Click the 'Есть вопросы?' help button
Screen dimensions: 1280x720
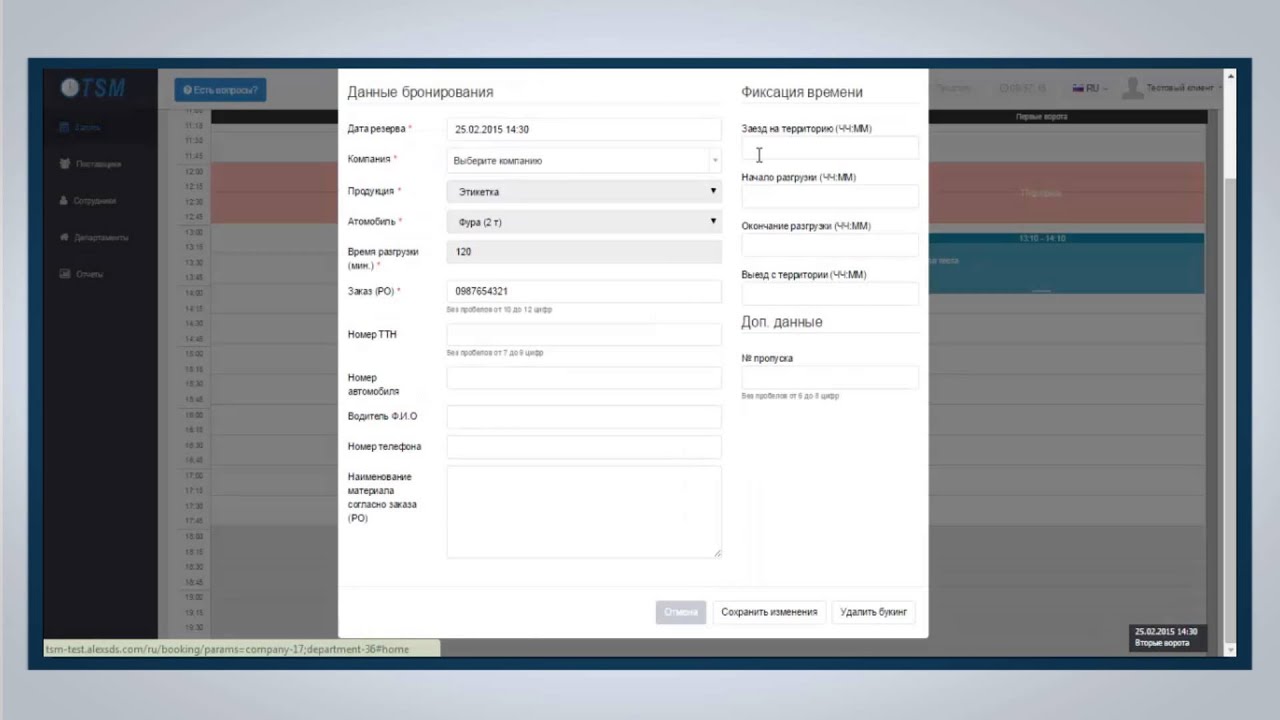pyautogui.click(x=220, y=90)
